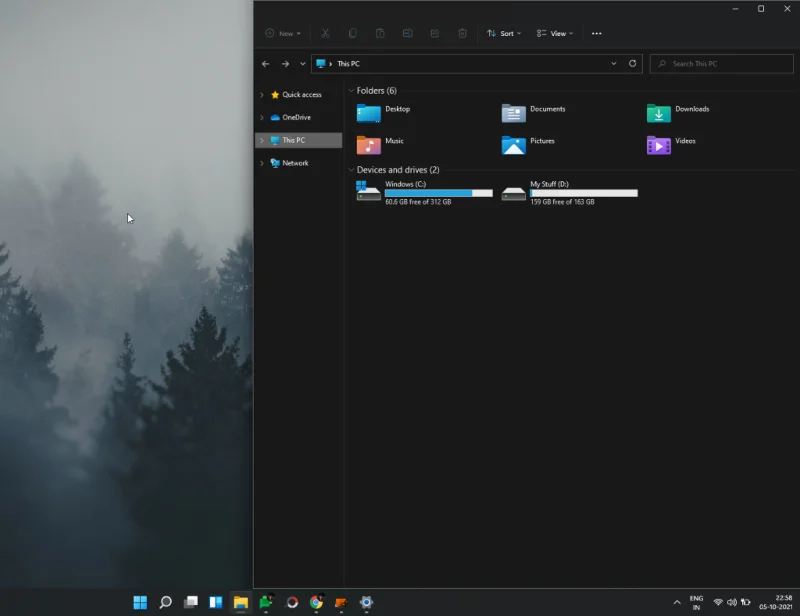Select OneDrive in the sidebar
This screenshot has height=616, width=800.
point(294,117)
